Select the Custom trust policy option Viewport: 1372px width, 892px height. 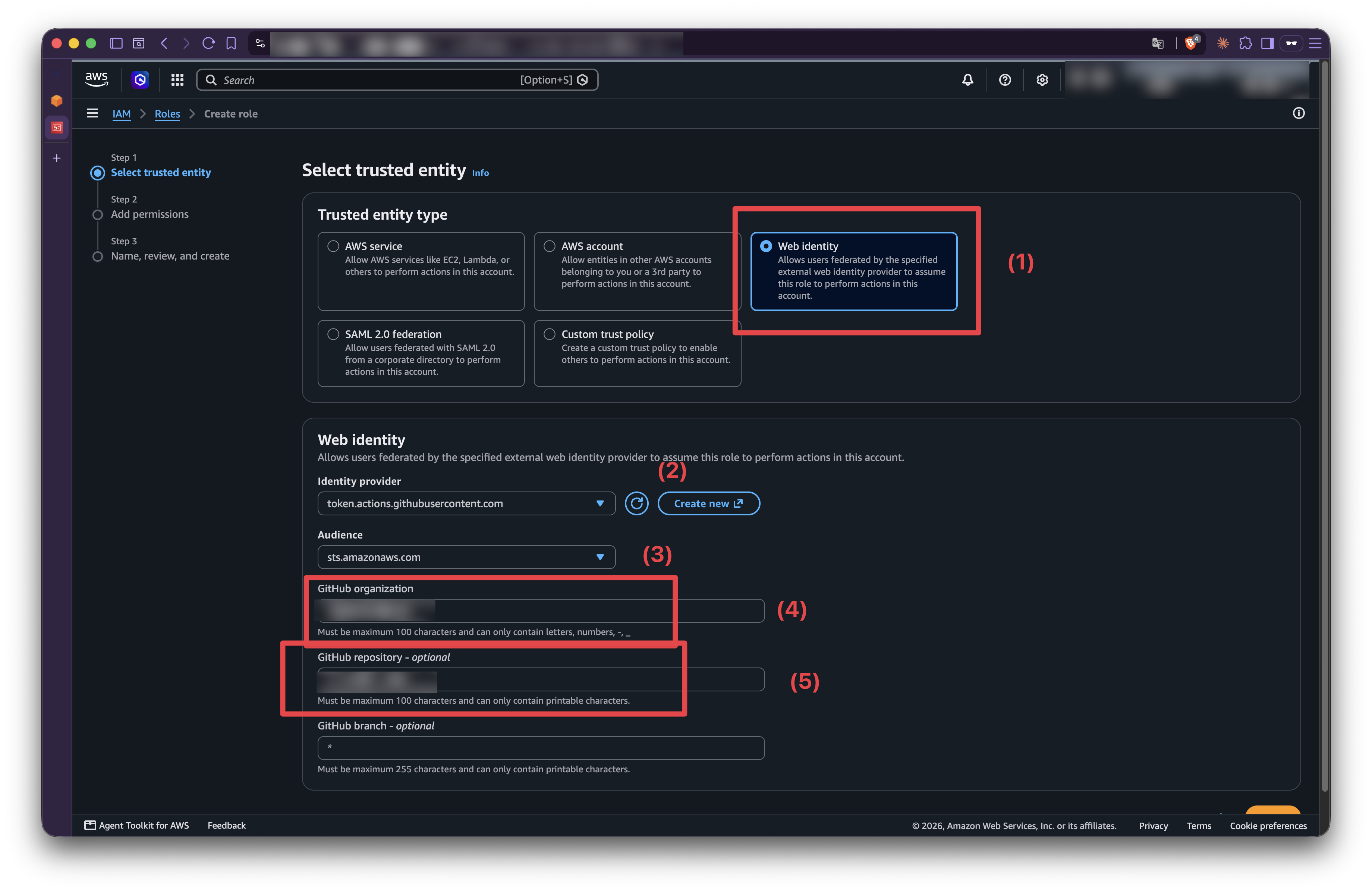pos(637,353)
